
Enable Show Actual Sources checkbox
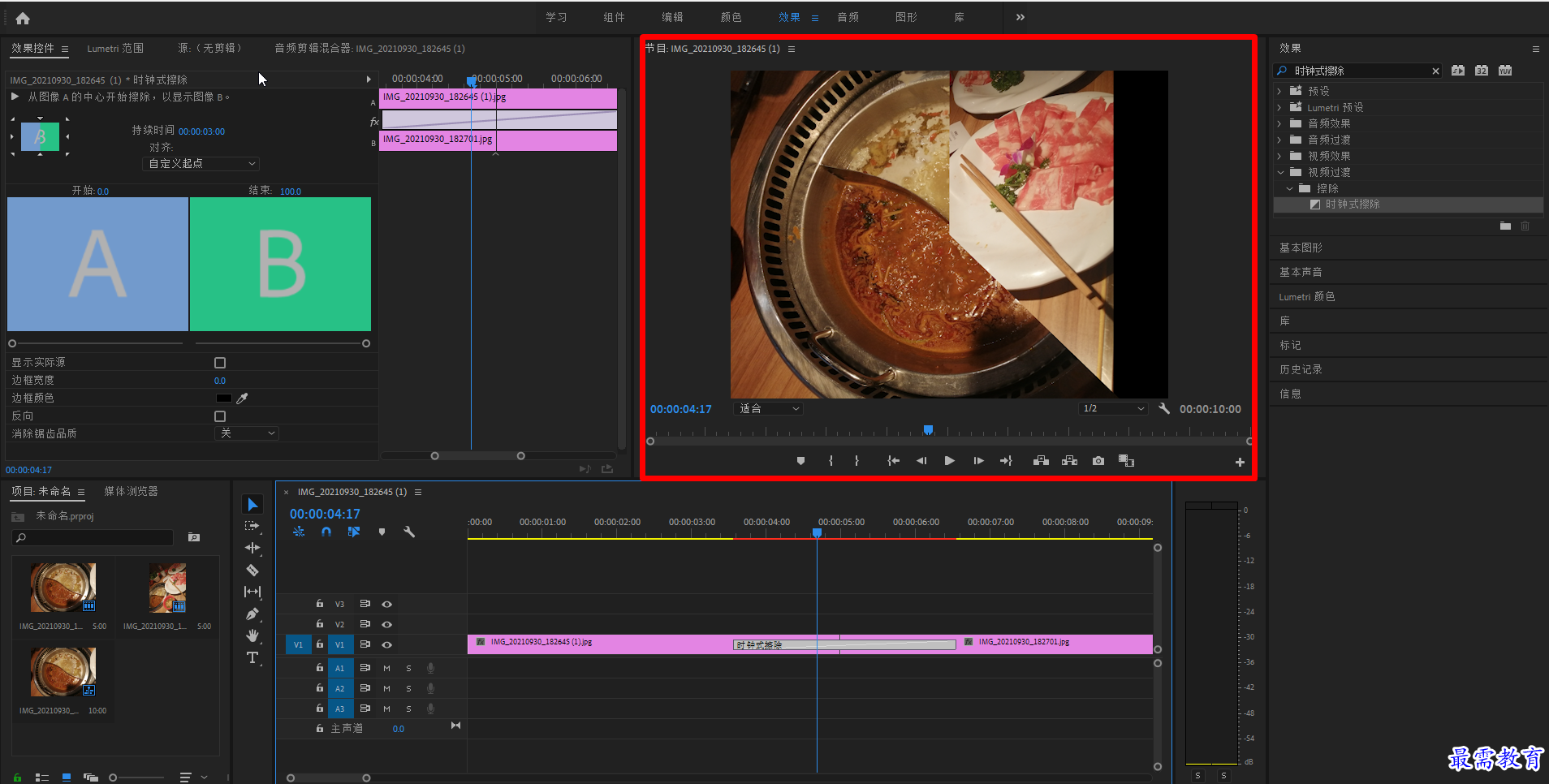220,363
